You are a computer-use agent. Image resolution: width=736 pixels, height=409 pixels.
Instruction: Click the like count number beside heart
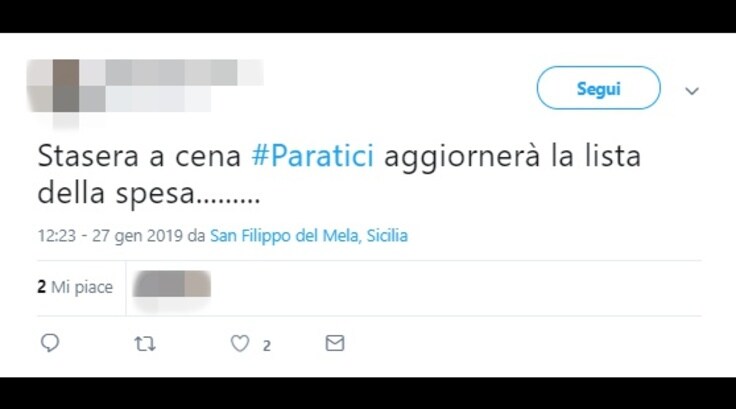pyautogui.click(x=267, y=346)
